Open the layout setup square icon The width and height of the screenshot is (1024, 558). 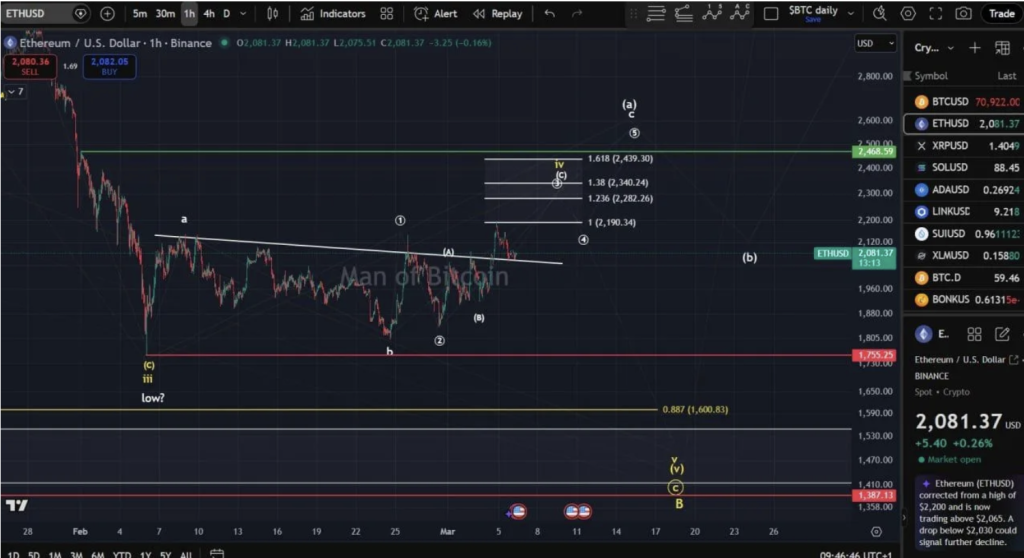coord(771,13)
